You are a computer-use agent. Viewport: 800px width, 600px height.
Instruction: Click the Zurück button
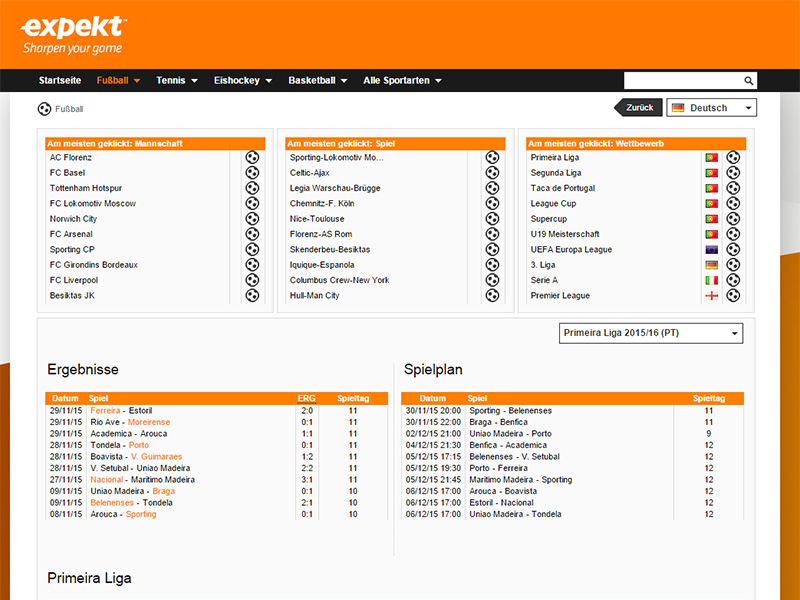[x=638, y=108]
